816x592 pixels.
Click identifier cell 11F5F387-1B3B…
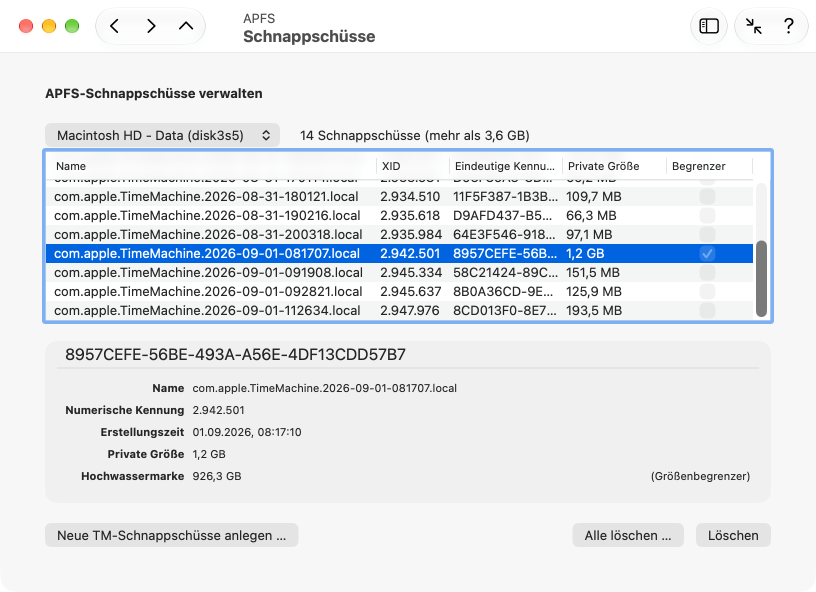505,197
